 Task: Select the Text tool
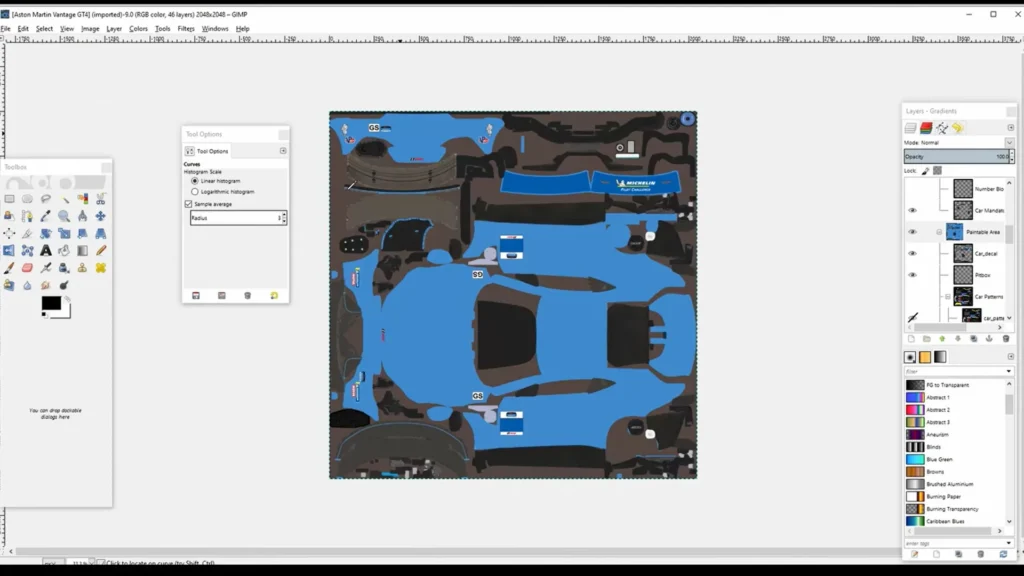pos(46,251)
